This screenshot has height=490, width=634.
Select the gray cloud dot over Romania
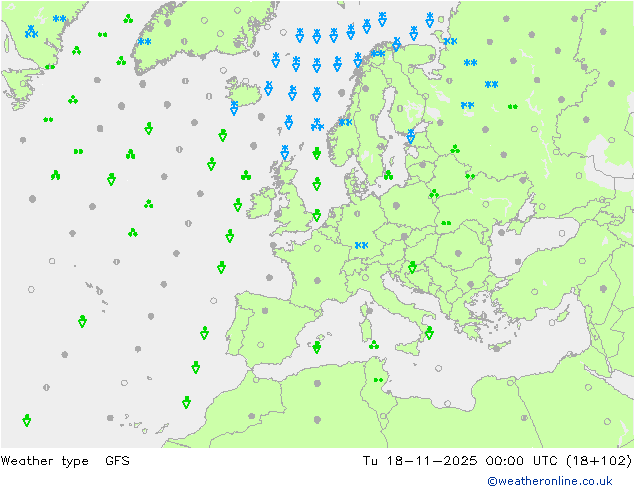click(458, 253)
